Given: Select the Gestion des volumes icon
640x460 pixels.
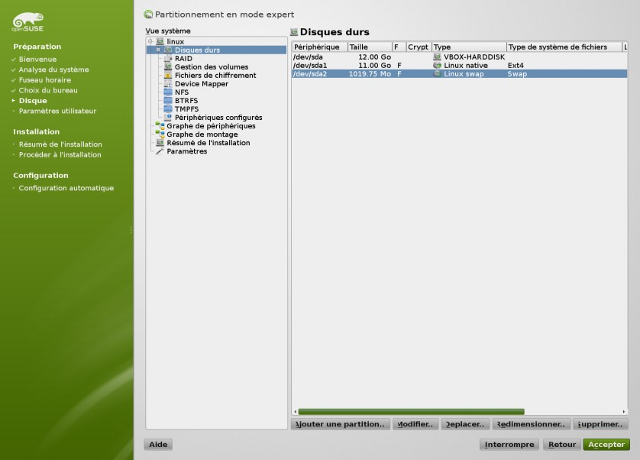Looking at the screenshot, I should coord(168,67).
